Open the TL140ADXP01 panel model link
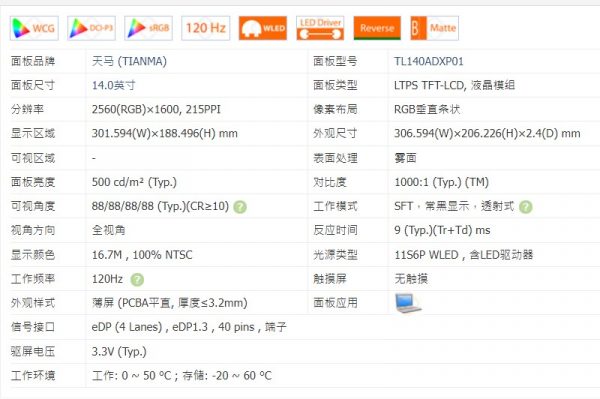The height and width of the screenshot is (399, 600). 429,61
